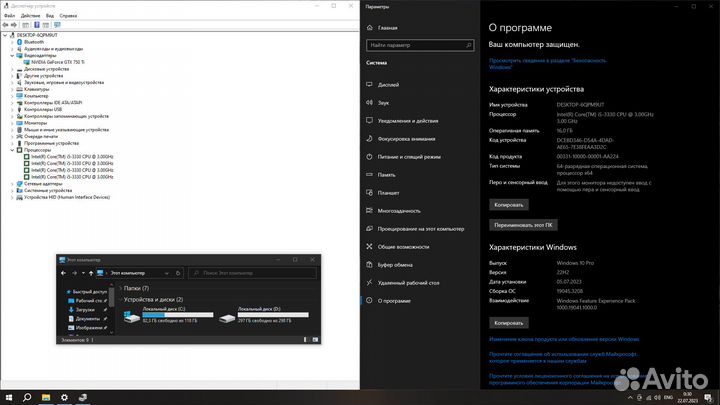Open recent locations dropdown arrow in Explorer
Screen dimensions: 720x405
click(83, 273)
